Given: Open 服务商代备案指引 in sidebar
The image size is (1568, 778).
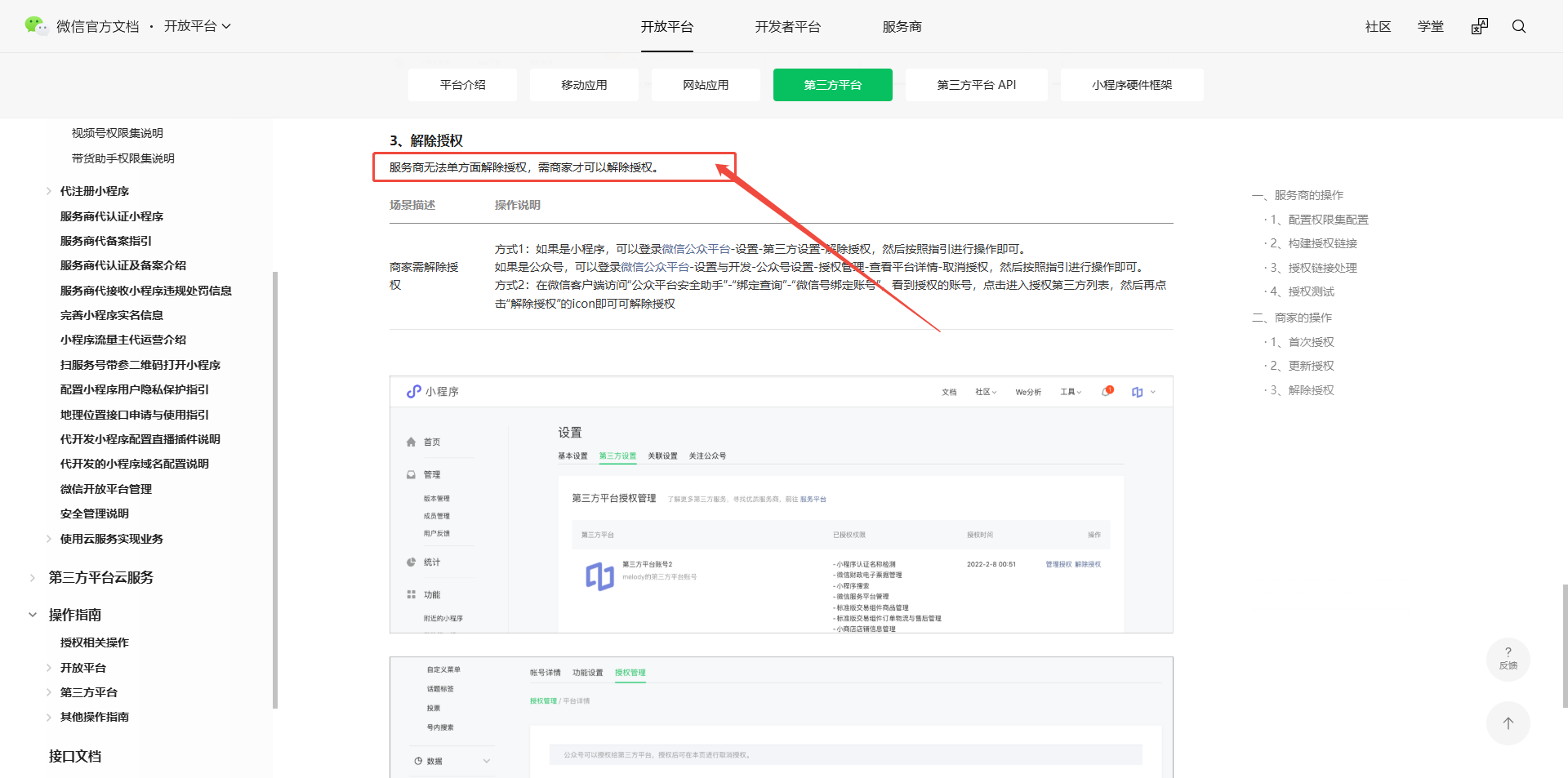Looking at the screenshot, I should [x=106, y=241].
